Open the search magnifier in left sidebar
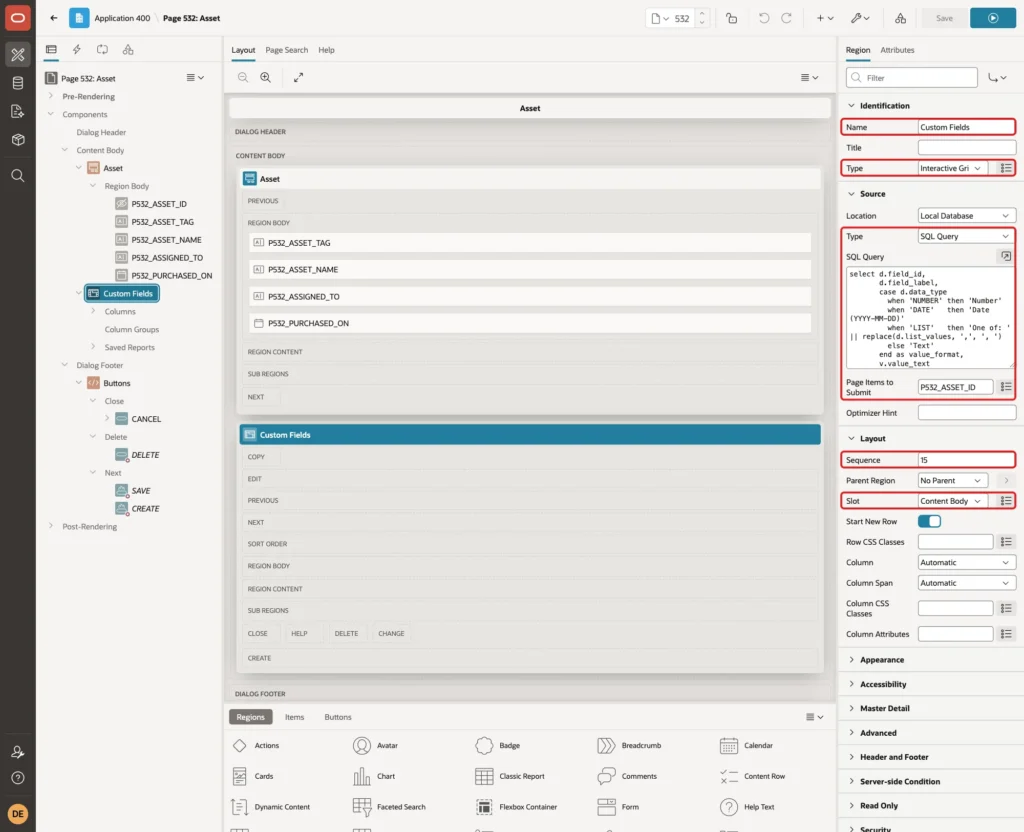The height and width of the screenshot is (832, 1024). 18,176
